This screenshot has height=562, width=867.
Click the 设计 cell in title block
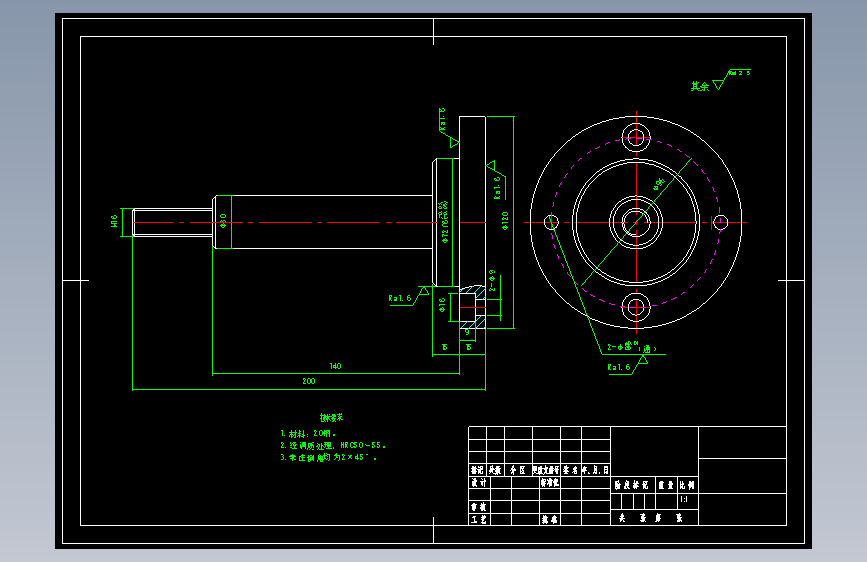pos(479,482)
